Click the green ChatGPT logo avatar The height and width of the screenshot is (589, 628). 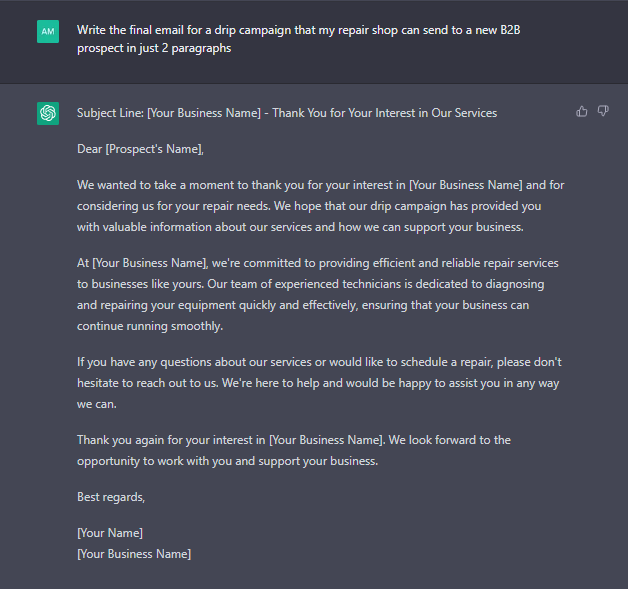[48, 113]
